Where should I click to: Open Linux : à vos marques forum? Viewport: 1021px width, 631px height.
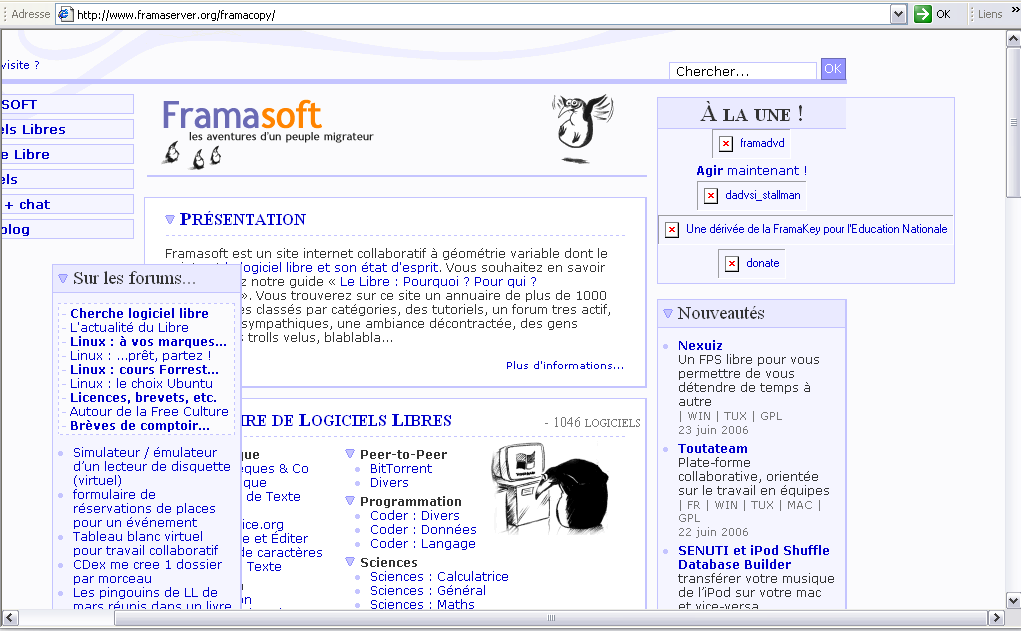[148, 341]
